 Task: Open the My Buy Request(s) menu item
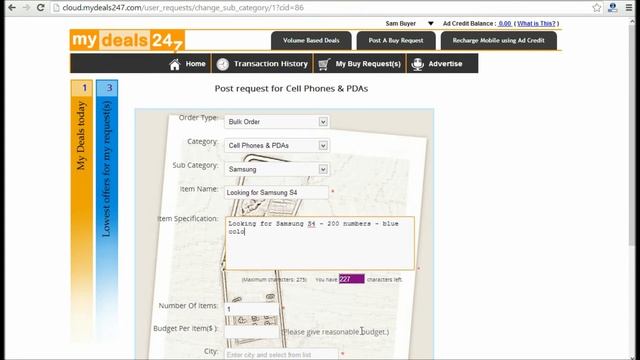click(x=360, y=64)
